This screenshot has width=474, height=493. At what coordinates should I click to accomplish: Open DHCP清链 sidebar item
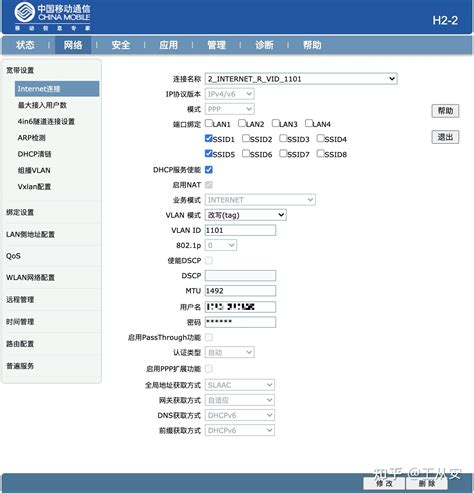34,154
